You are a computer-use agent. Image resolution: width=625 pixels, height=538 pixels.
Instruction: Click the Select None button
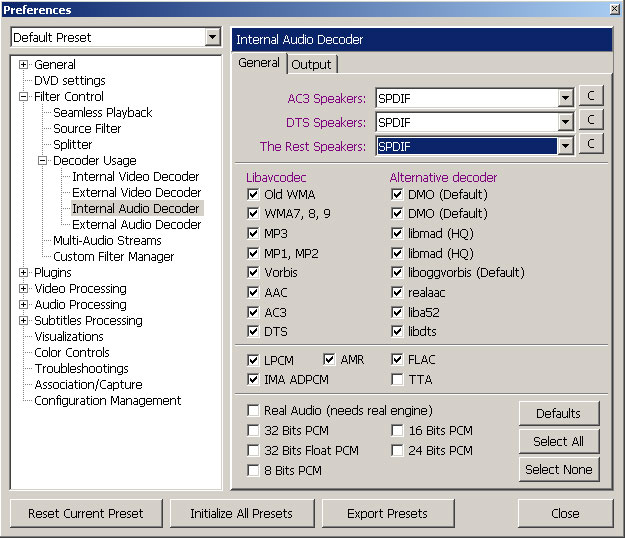(559, 469)
